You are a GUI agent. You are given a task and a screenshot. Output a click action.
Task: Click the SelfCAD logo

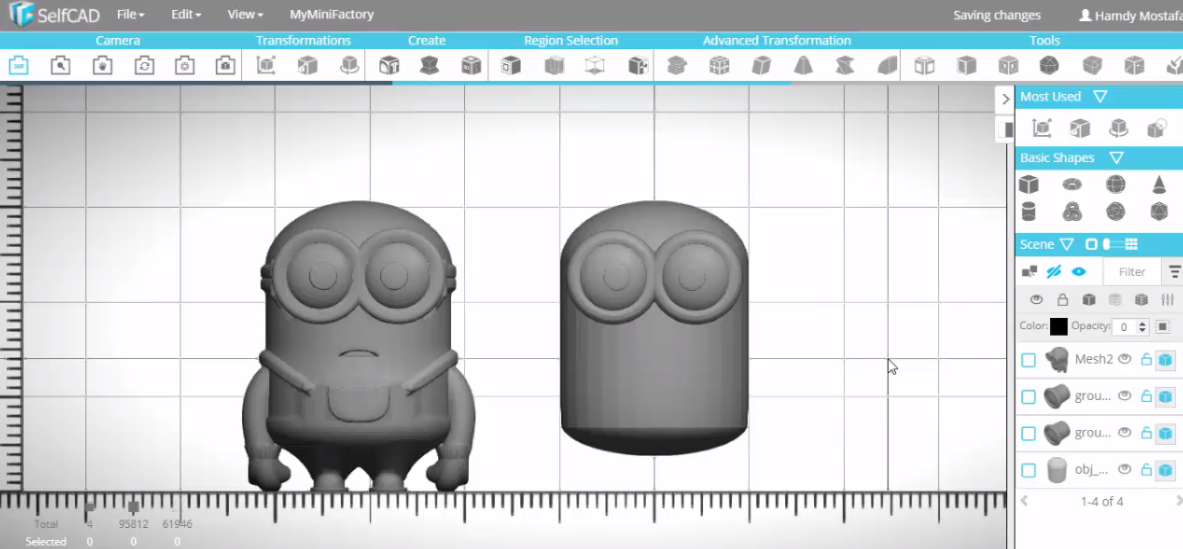click(x=52, y=15)
